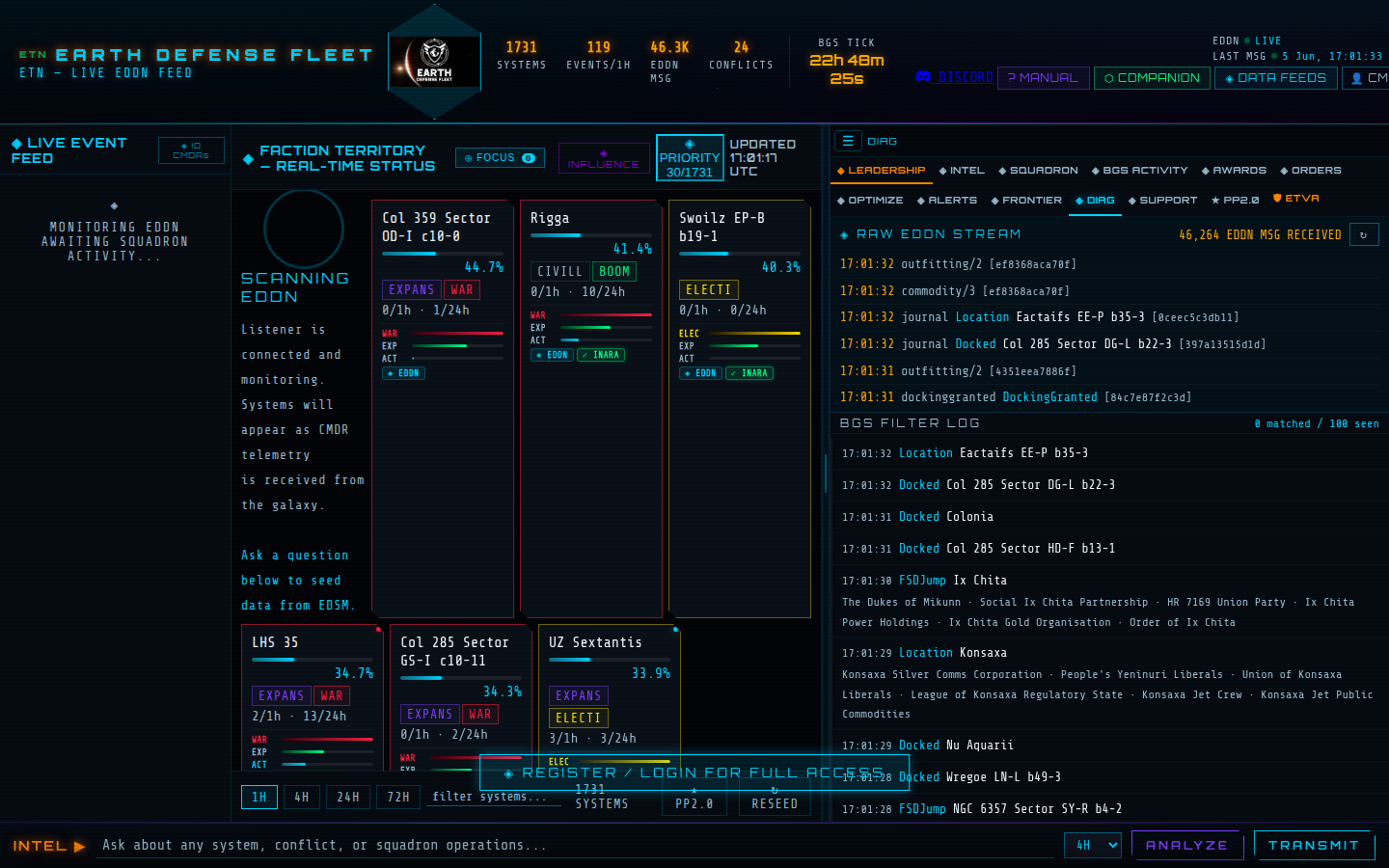Open the ETVA shield tab
The height and width of the screenshot is (868, 1389).
tap(1296, 199)
